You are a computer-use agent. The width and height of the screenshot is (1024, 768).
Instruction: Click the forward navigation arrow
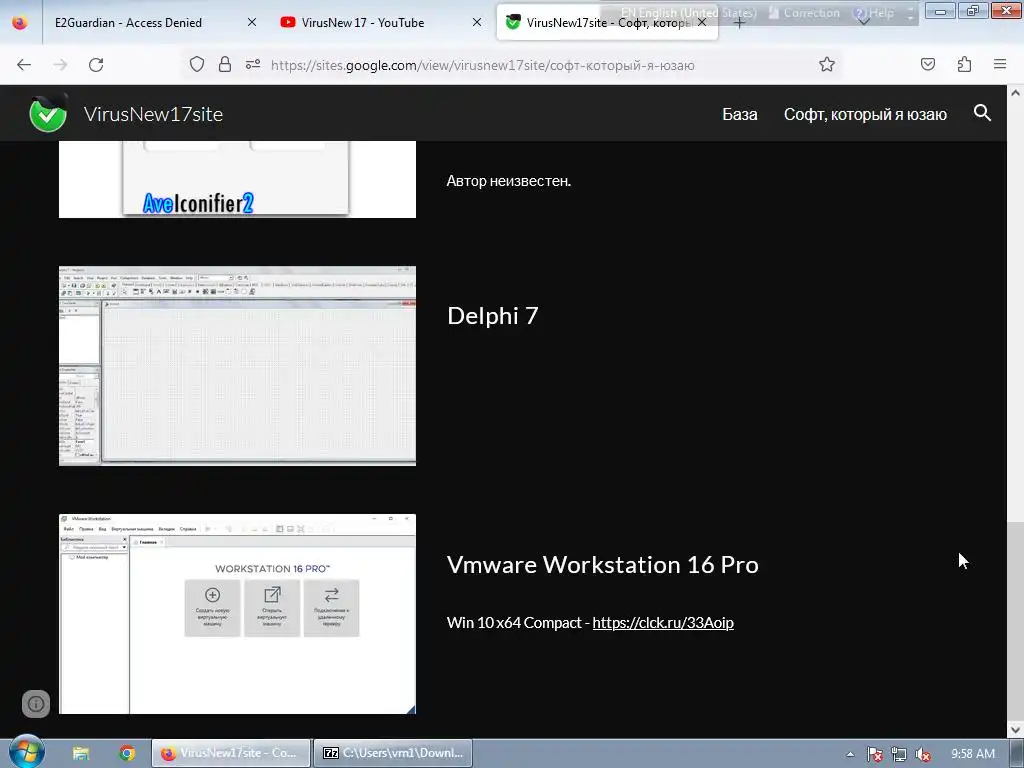(x=60, y=65)
